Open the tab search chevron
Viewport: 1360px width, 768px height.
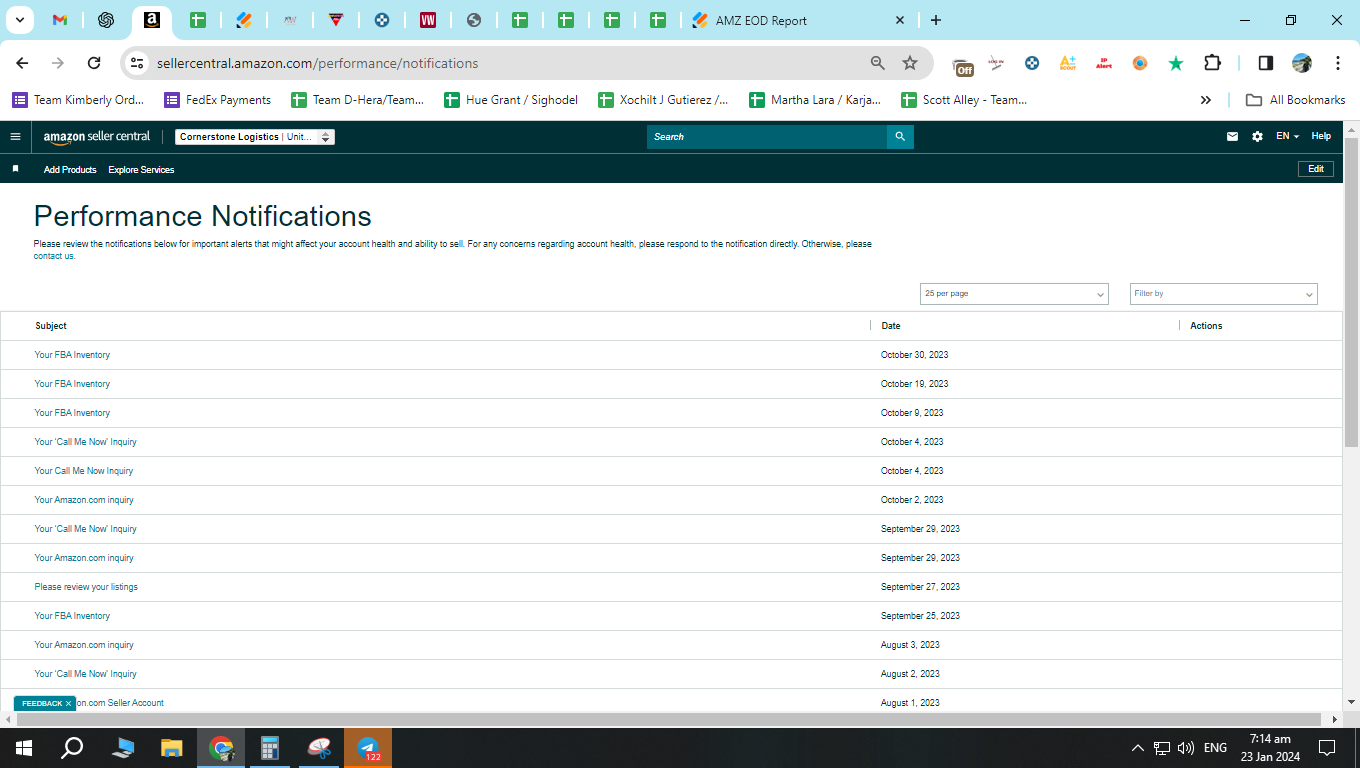point(19,20)
